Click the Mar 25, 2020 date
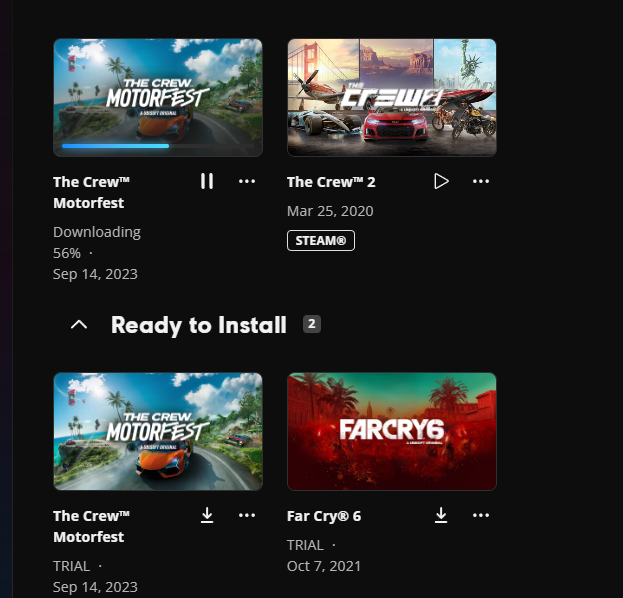Screen dimensions: 623x598 pos(330,211)
